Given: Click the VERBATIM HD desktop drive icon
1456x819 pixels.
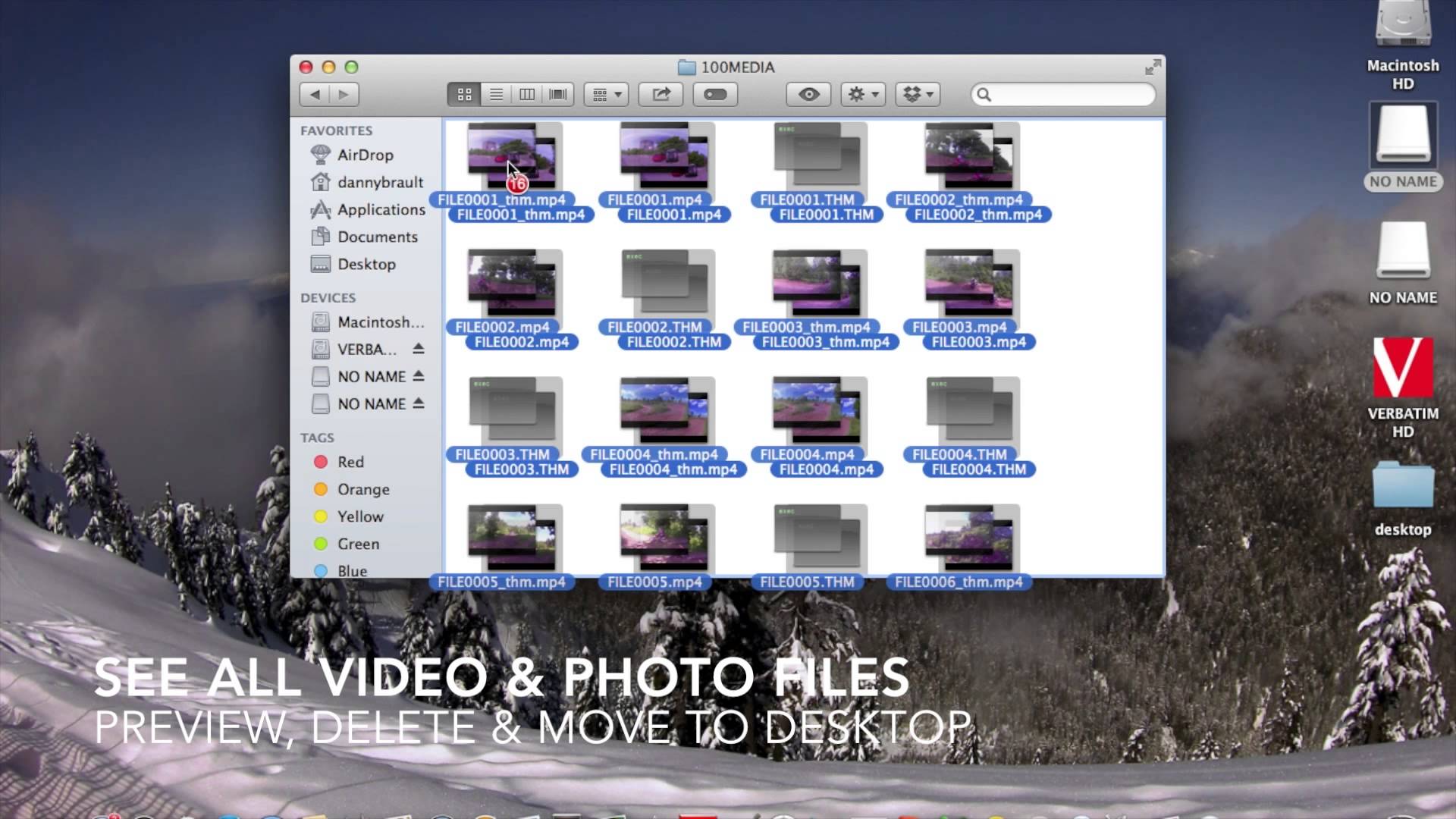Looking at the screenshot, I should point(1402,369).
